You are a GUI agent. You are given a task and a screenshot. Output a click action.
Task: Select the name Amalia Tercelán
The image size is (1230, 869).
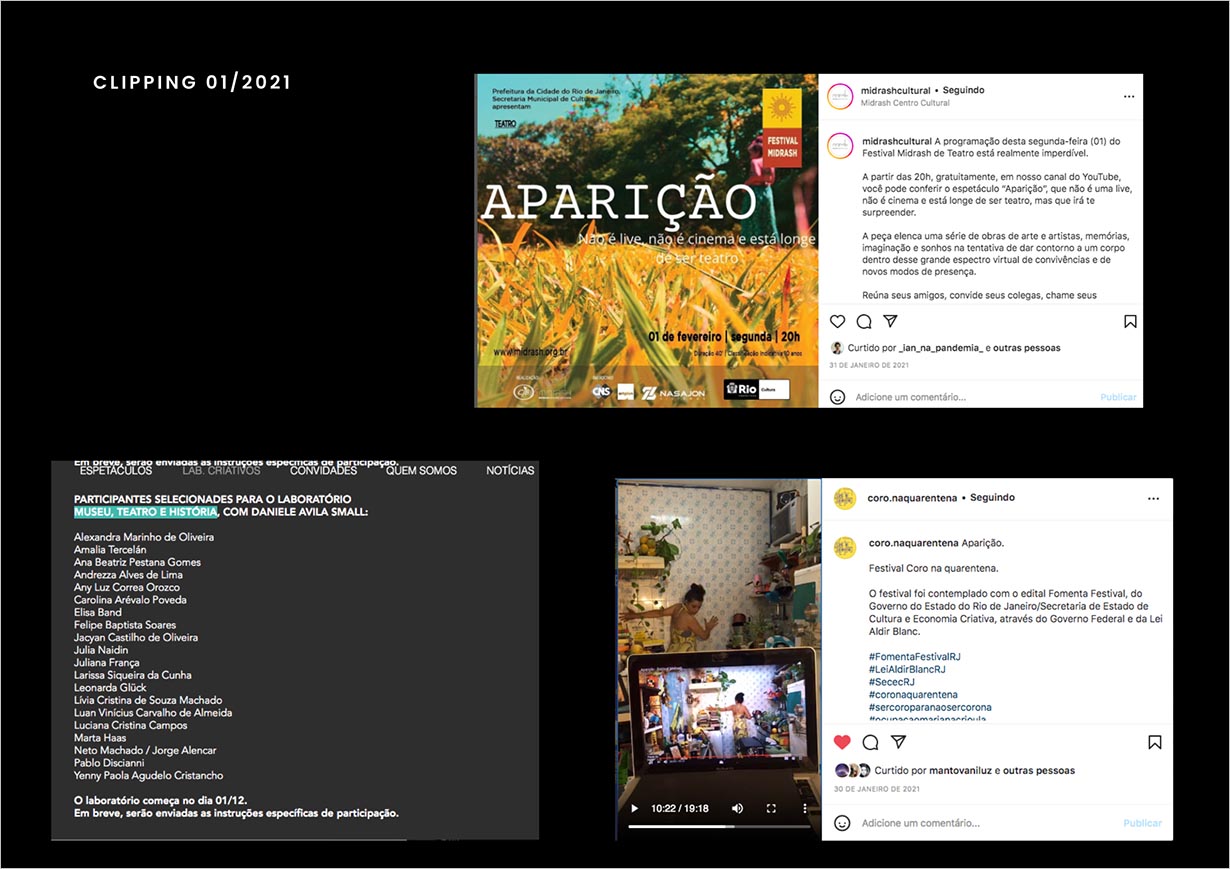pos(110,550)
